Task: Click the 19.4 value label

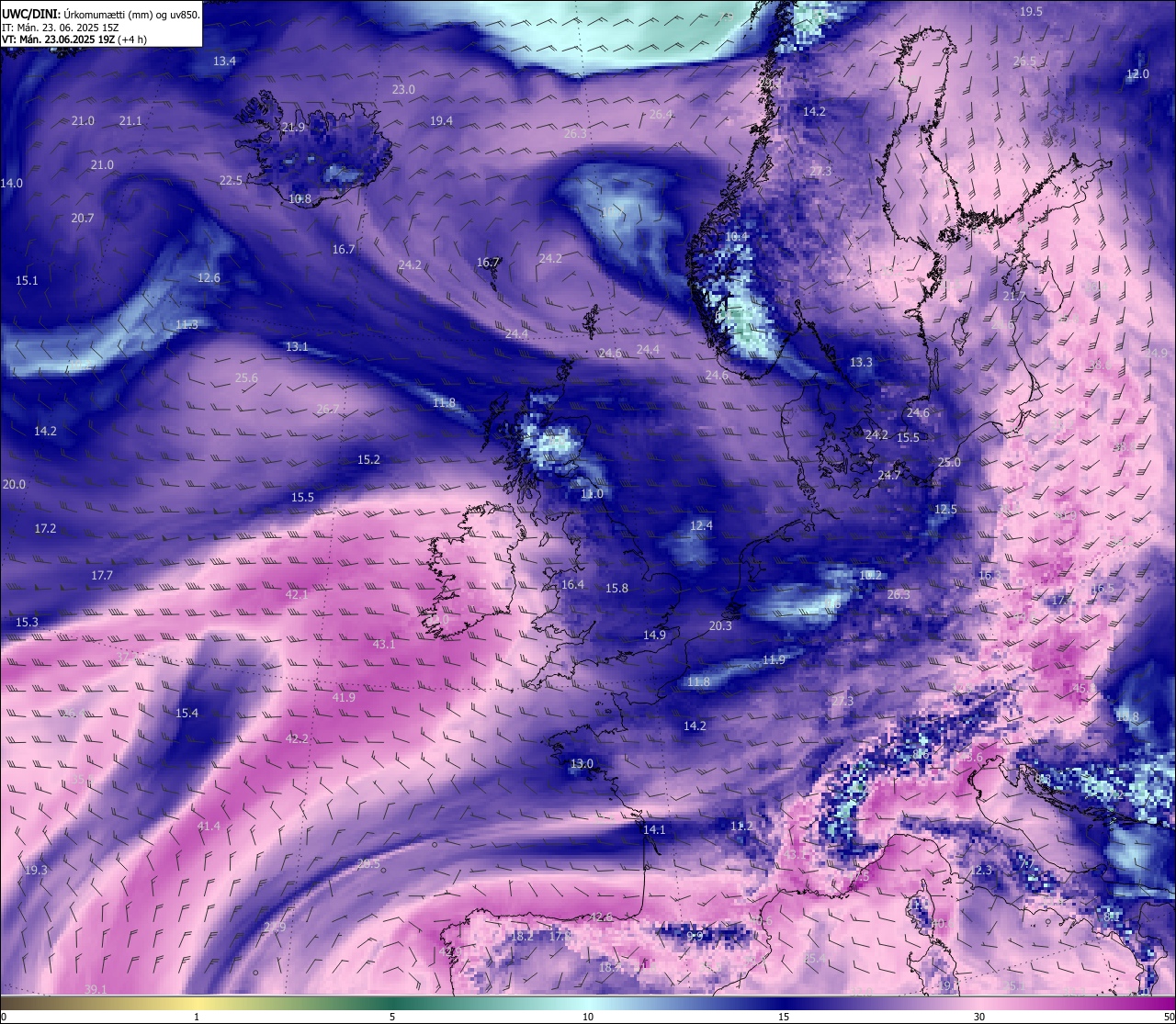Action: point(441,120)
